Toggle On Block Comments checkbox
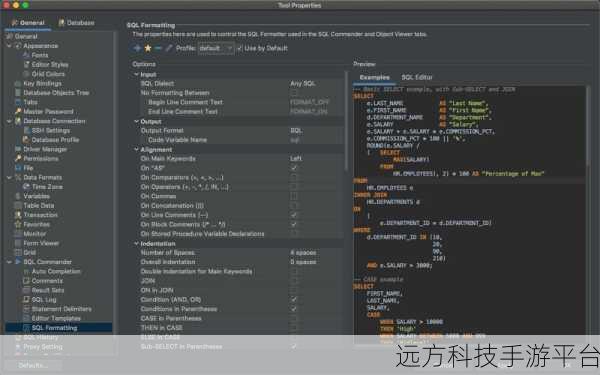Viewport: 600px width, 375px height. 293,224
